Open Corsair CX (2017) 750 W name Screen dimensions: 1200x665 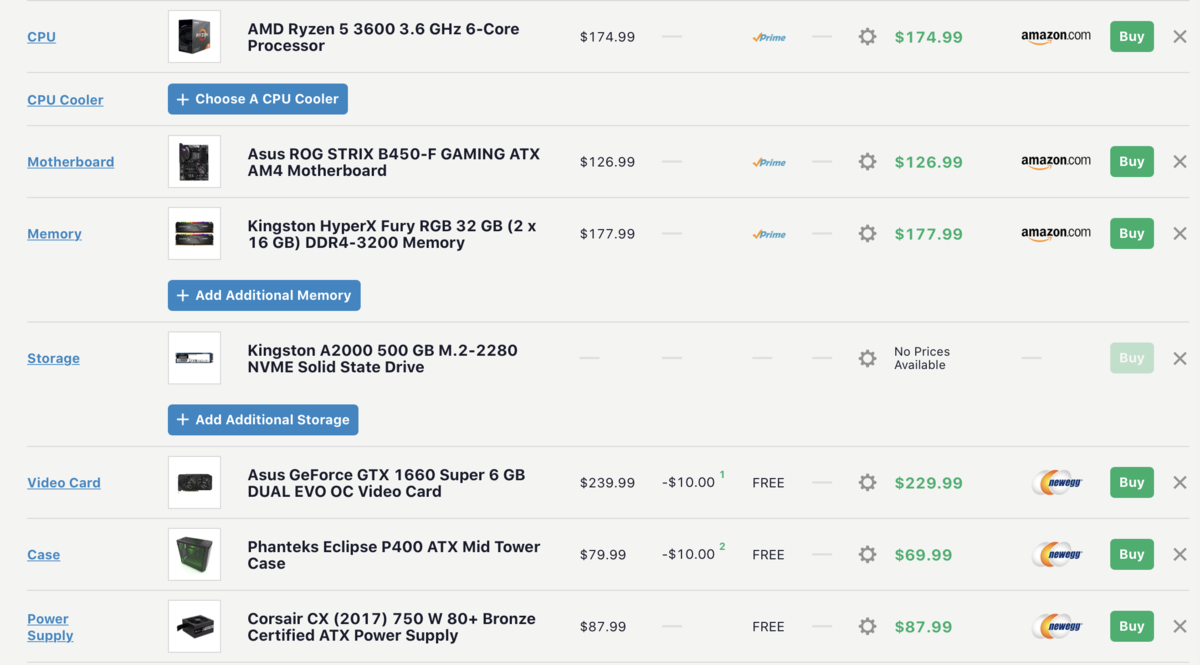[392, 627]
